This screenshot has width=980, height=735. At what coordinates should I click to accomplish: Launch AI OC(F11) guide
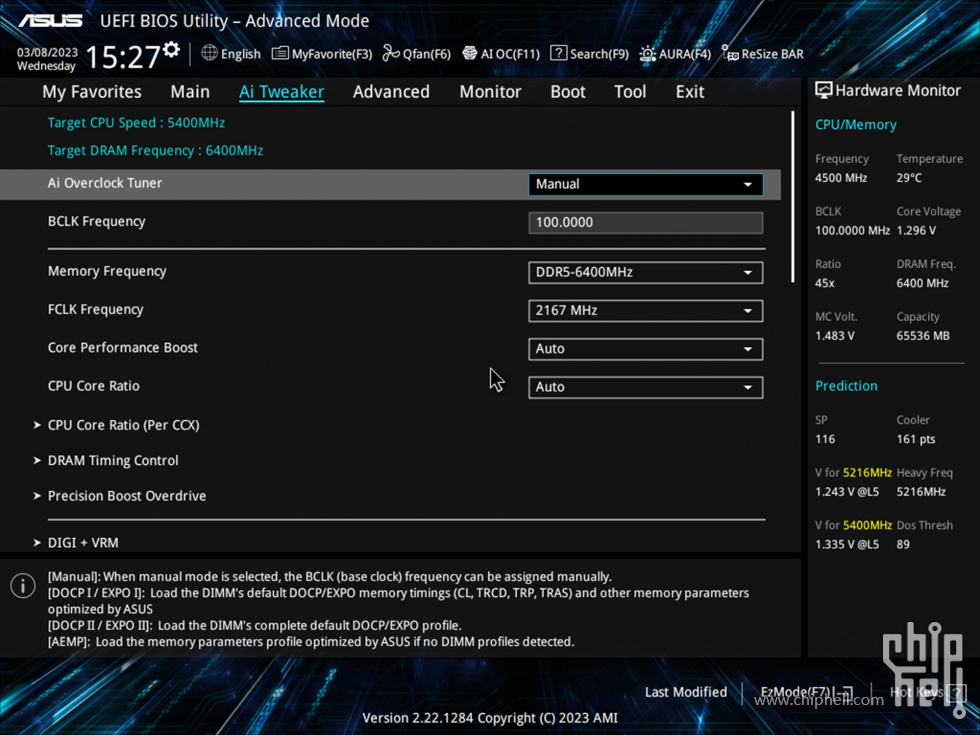click(x=501, y=54)
